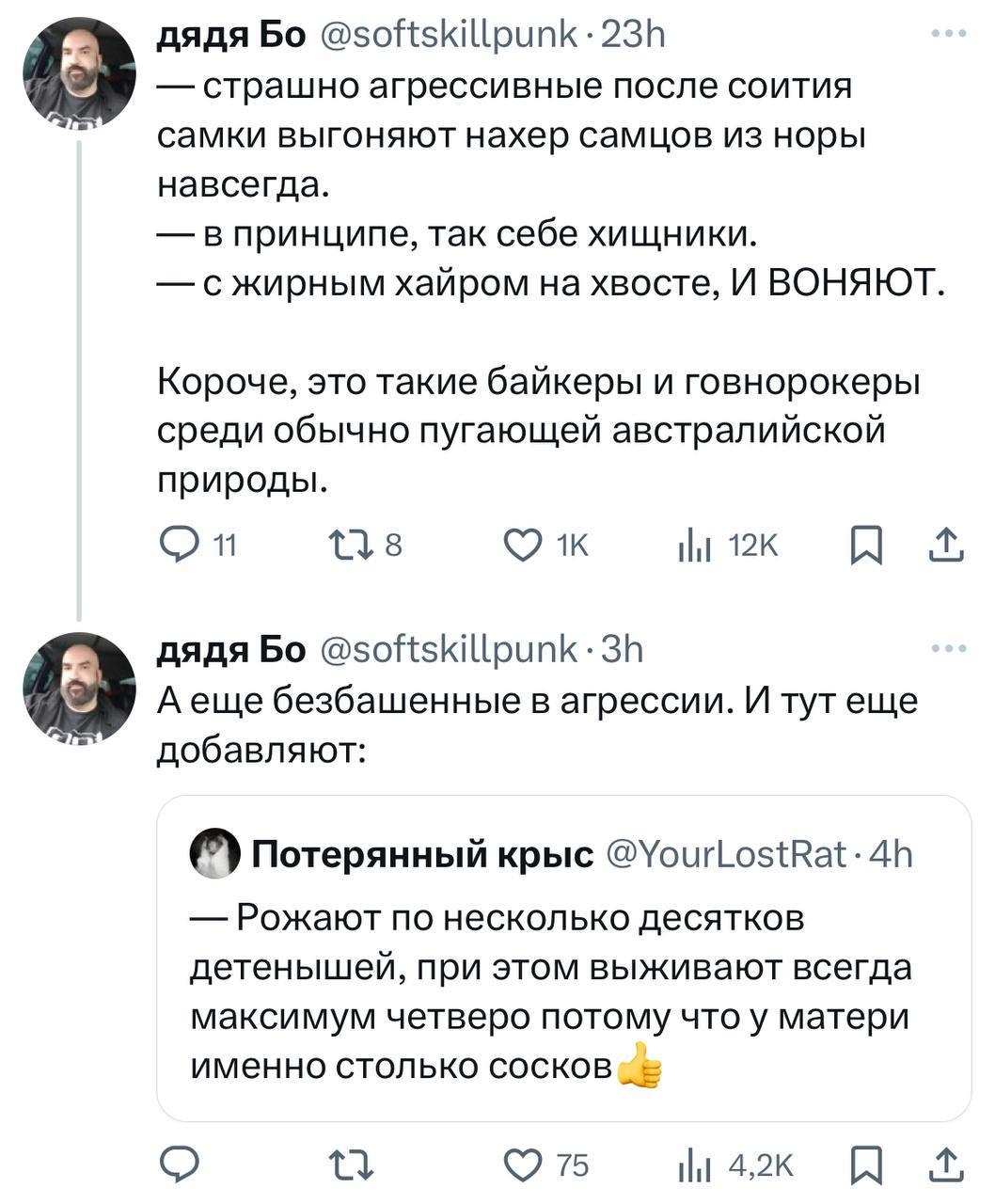
Task: Reply to the first tweet with 11 comments
Action: point(179,546)
